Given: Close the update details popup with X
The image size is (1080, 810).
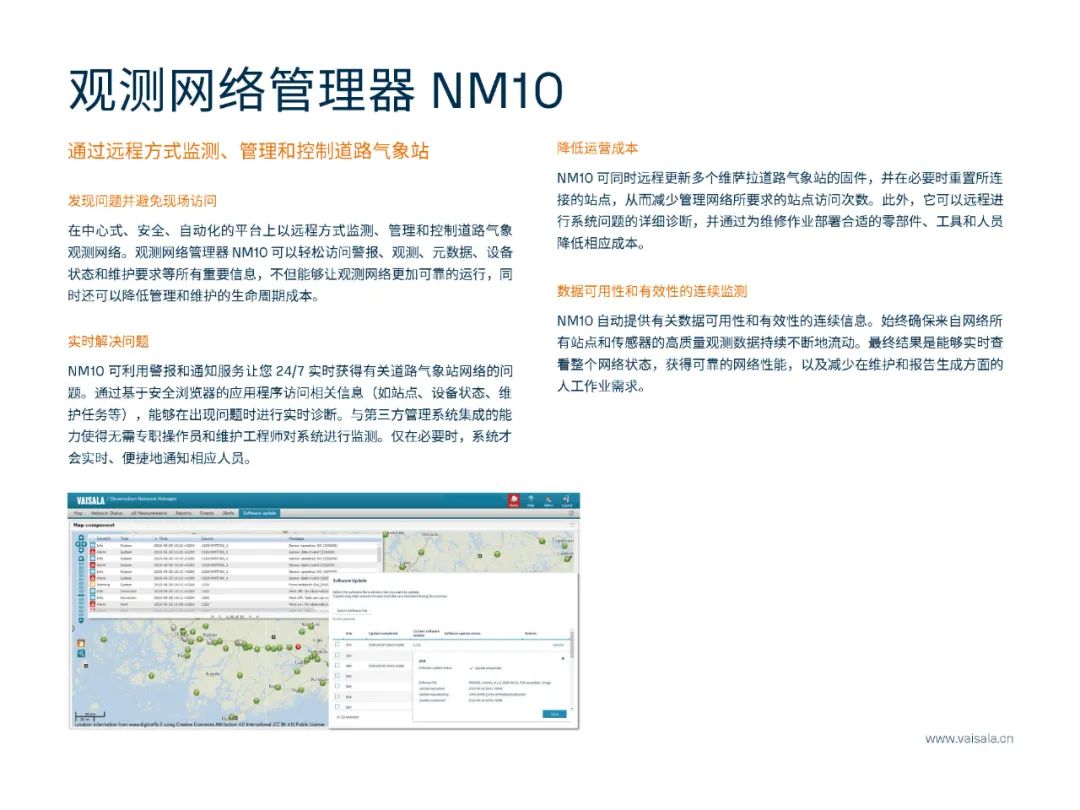Looking at the screenshot, I should 563,658.
